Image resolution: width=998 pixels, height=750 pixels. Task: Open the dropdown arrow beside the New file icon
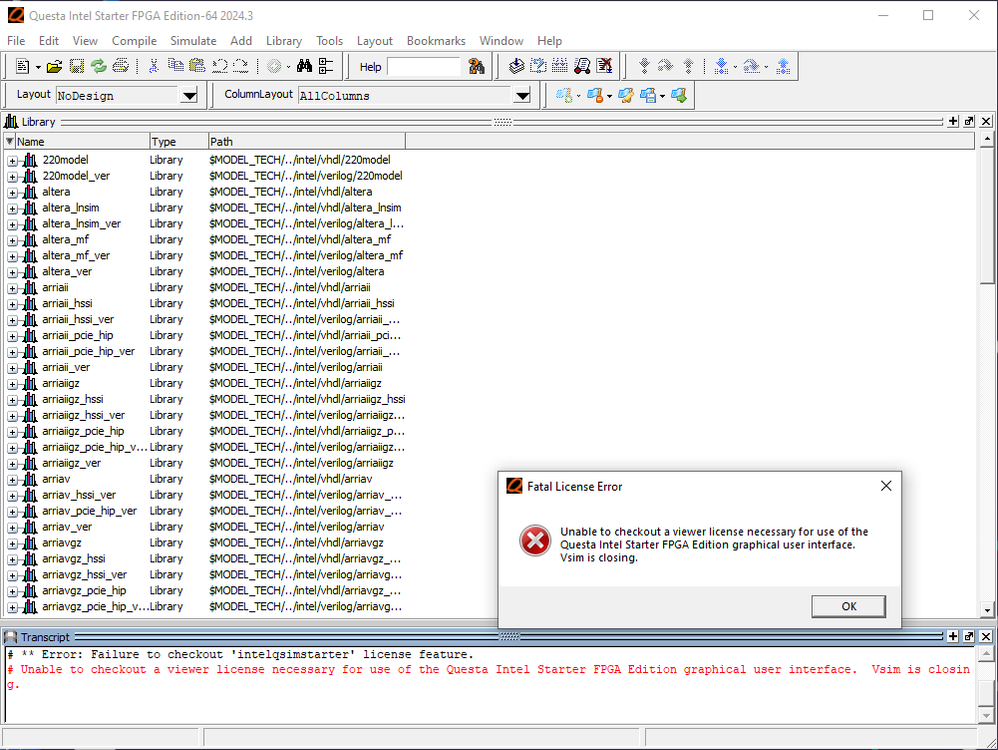(x=38, y=67)
